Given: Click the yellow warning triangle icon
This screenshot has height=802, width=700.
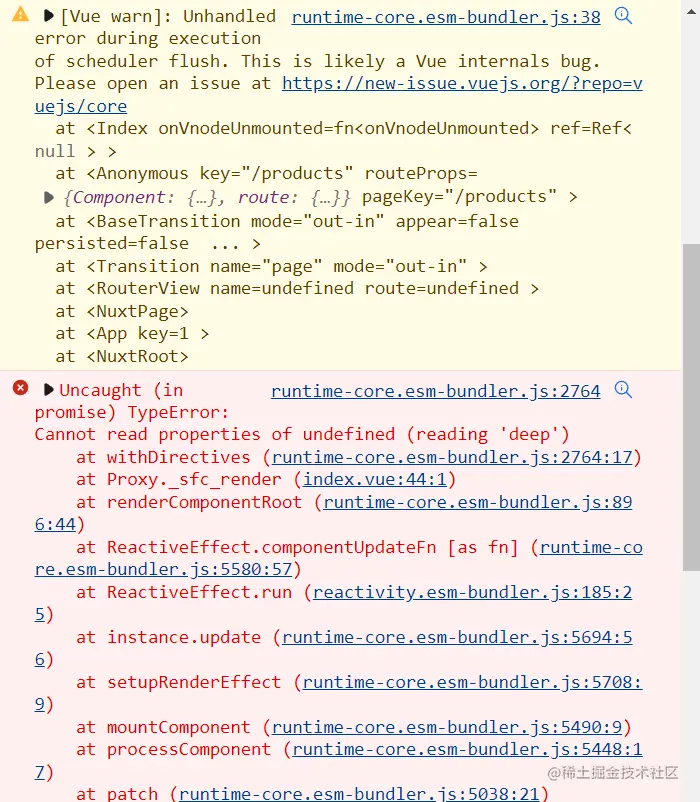Looking at the screenshot, I should 20,14.
